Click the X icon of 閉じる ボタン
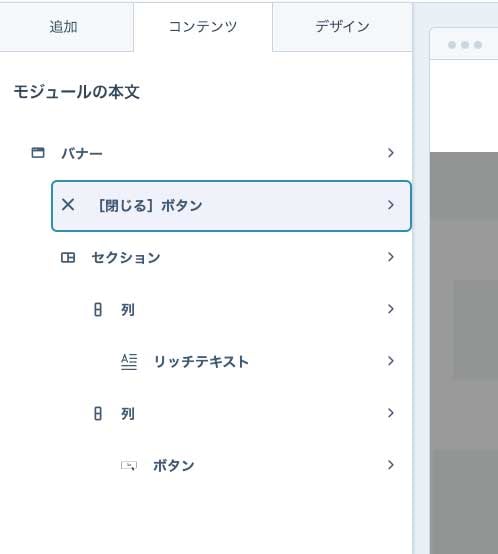The image size is (498, 554). tap(68, 205)
